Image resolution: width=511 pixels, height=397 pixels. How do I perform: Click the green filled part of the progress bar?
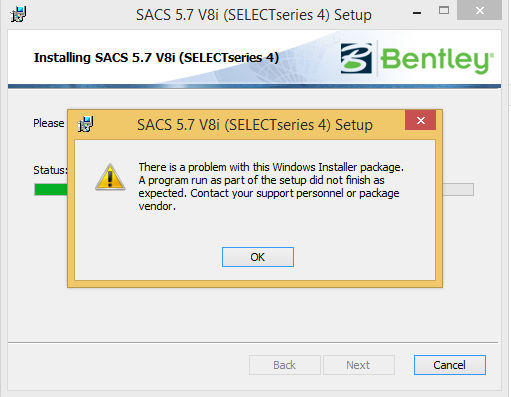[x=51, y=190]
